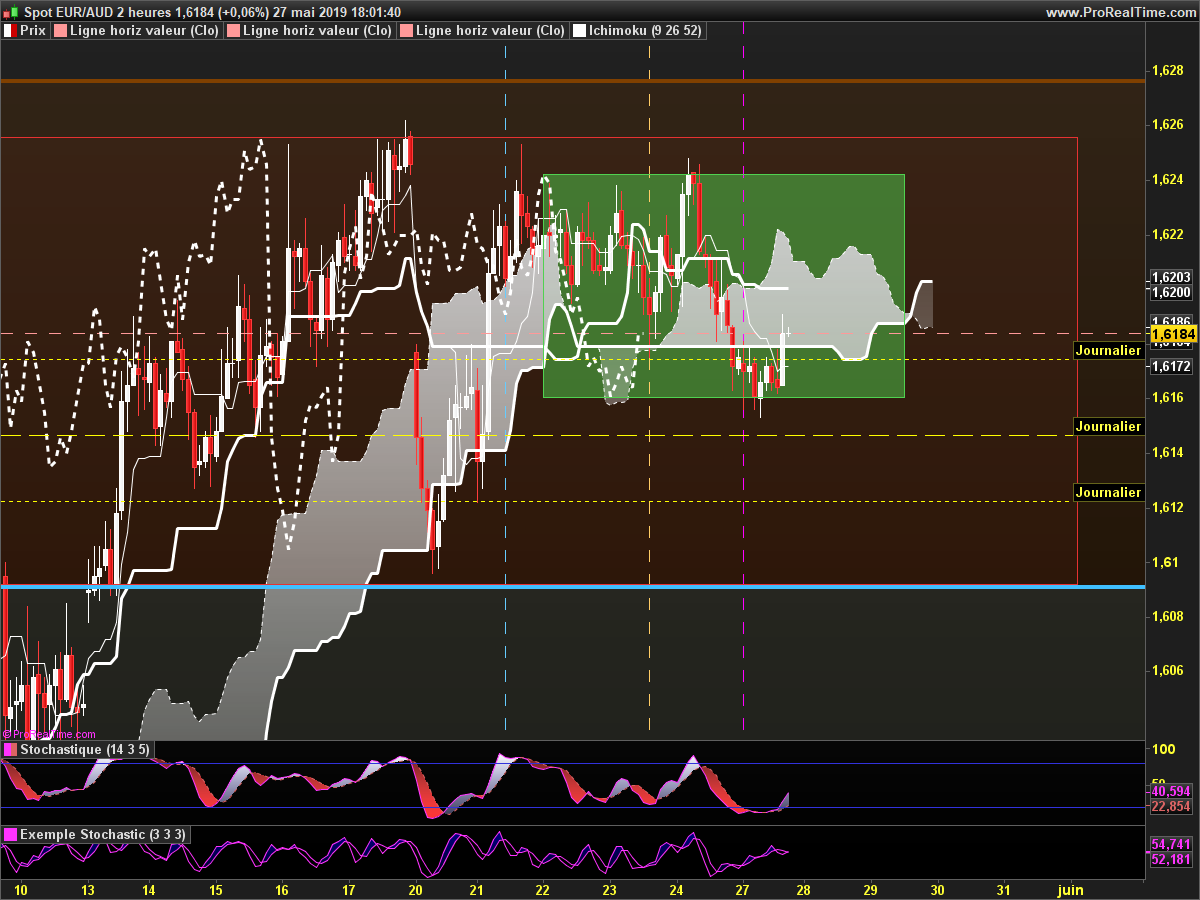This screenshot has width=1200, height=900.
Task: Click the white Ichimoku indicator color icon
Action: point(579,31)
